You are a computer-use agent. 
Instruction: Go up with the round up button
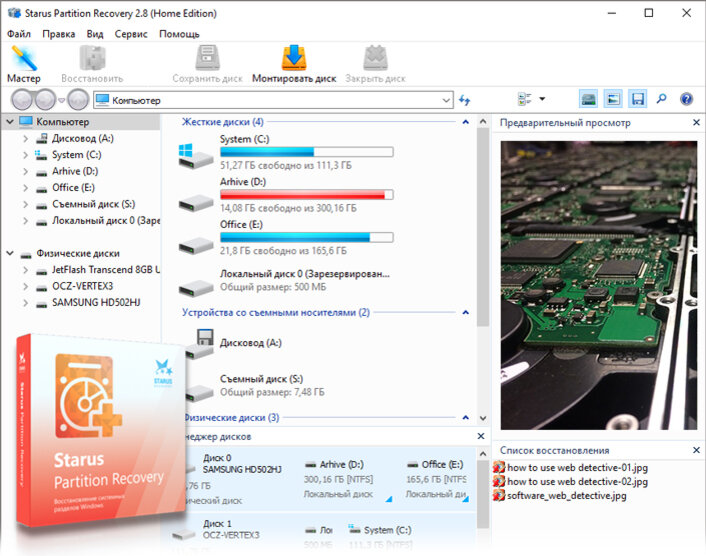78,99
